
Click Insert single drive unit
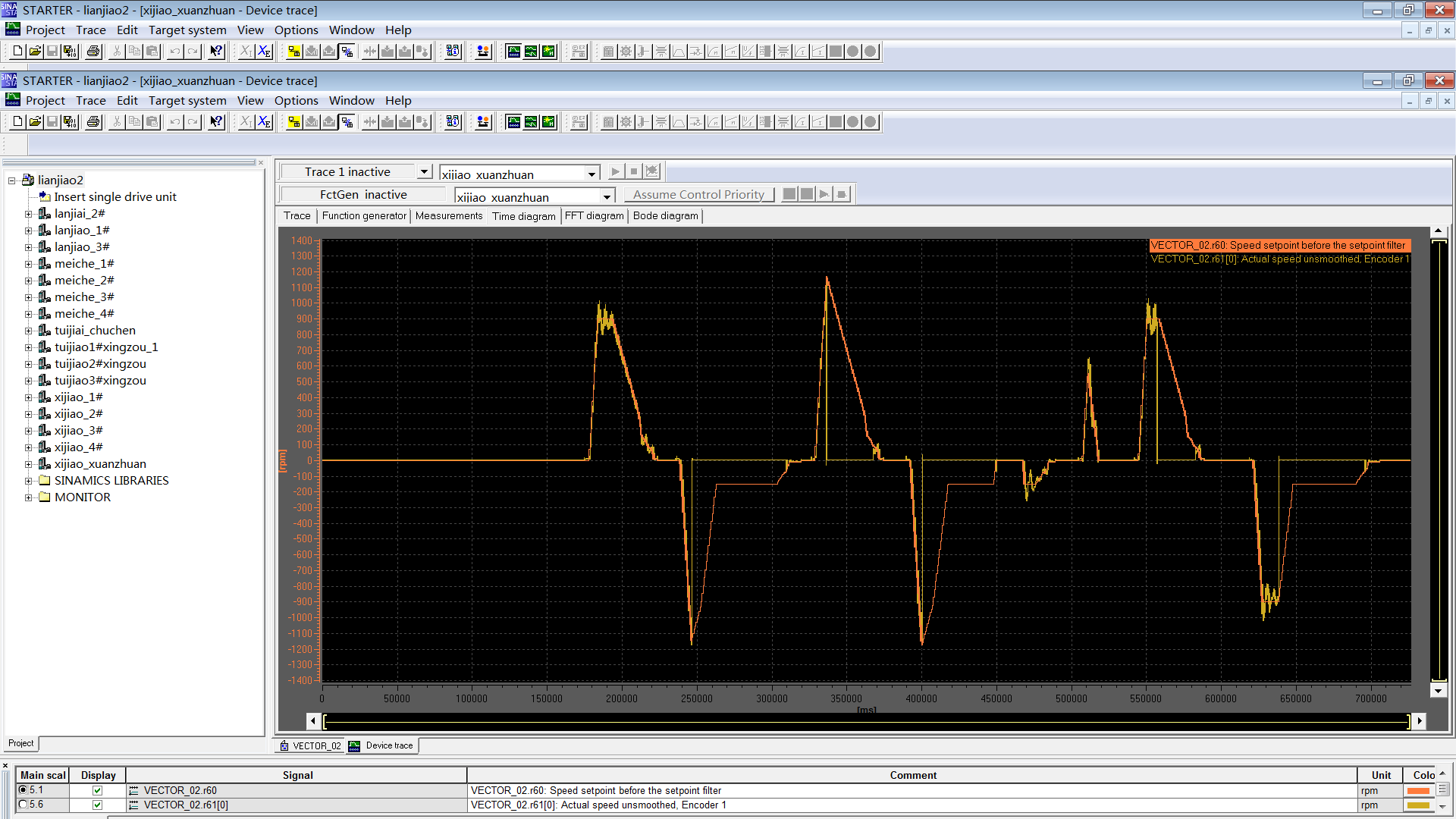(115, 197)
